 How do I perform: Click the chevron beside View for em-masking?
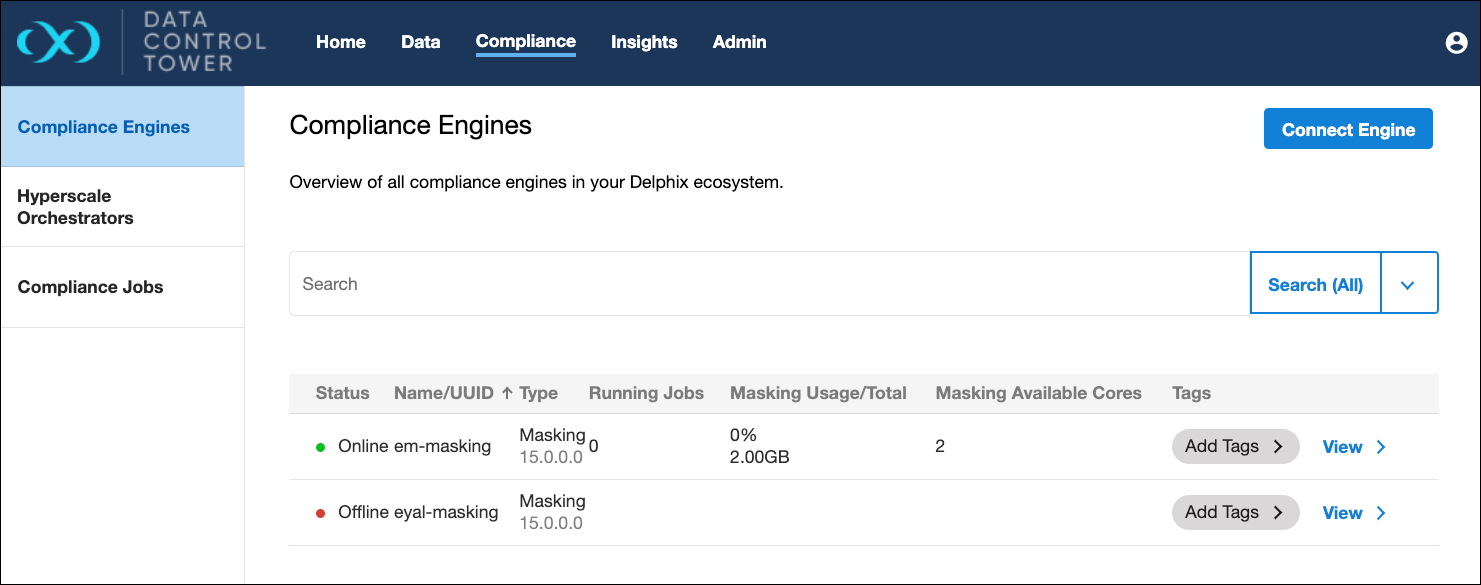point(1381,447)
